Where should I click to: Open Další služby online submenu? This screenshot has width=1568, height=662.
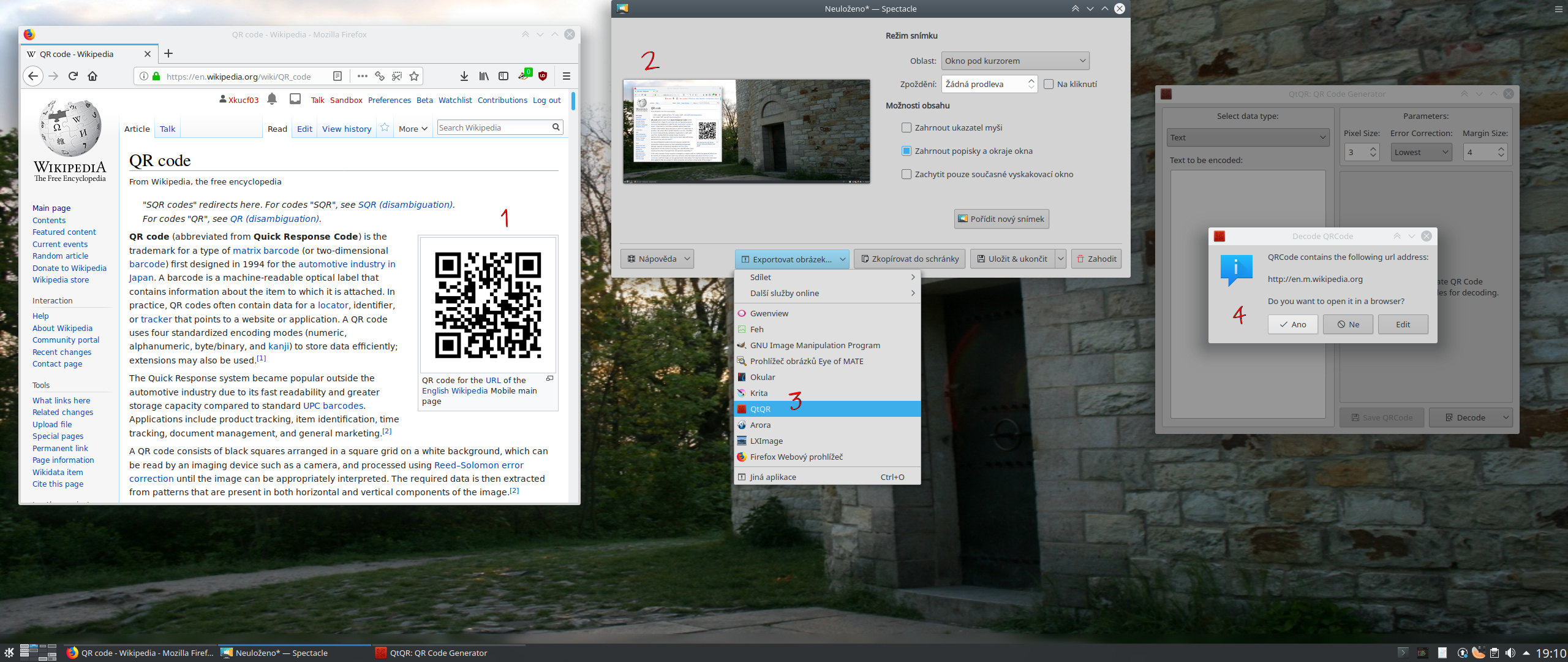point(827,293)
